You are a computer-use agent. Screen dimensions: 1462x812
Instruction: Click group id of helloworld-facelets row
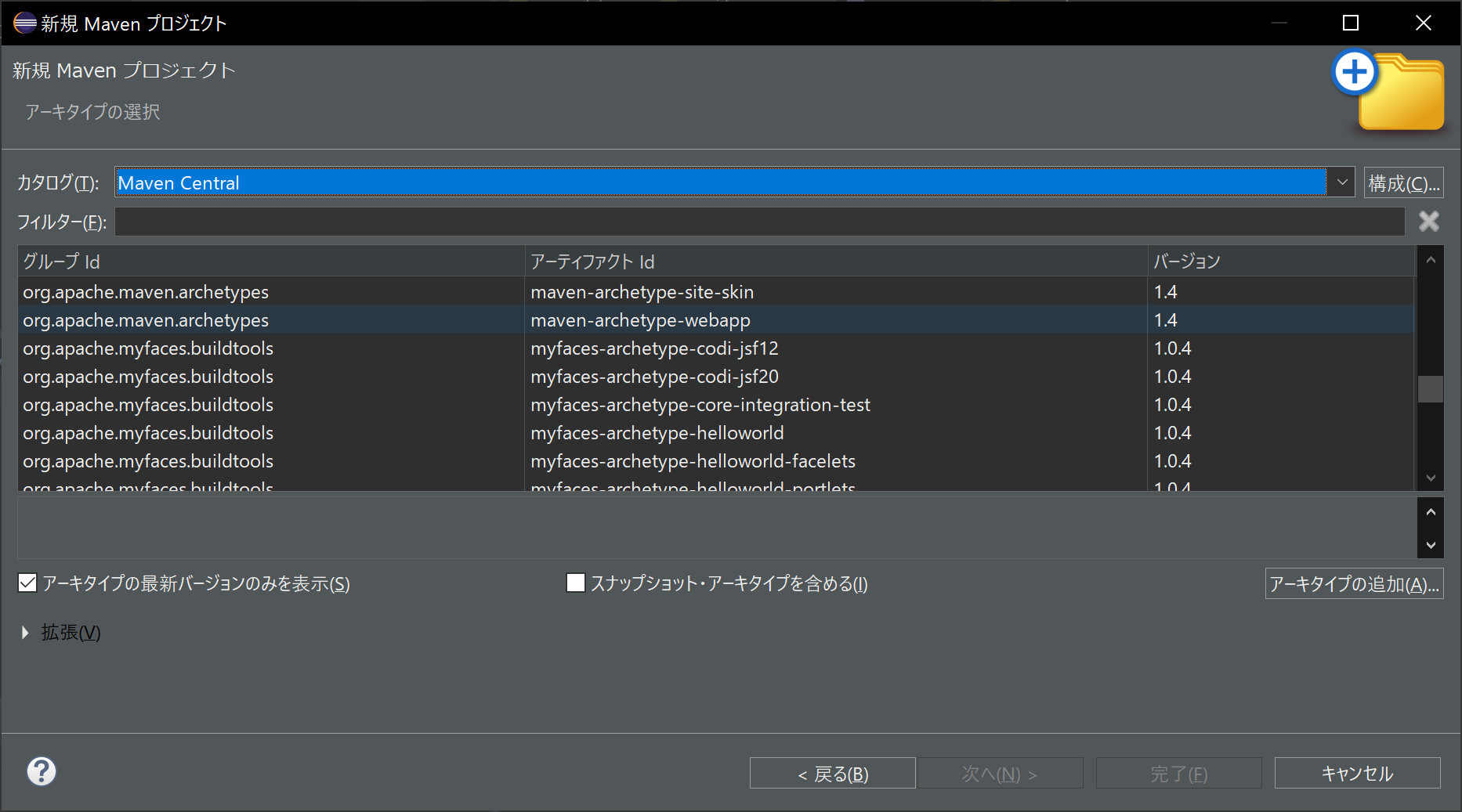pos(148,460)
